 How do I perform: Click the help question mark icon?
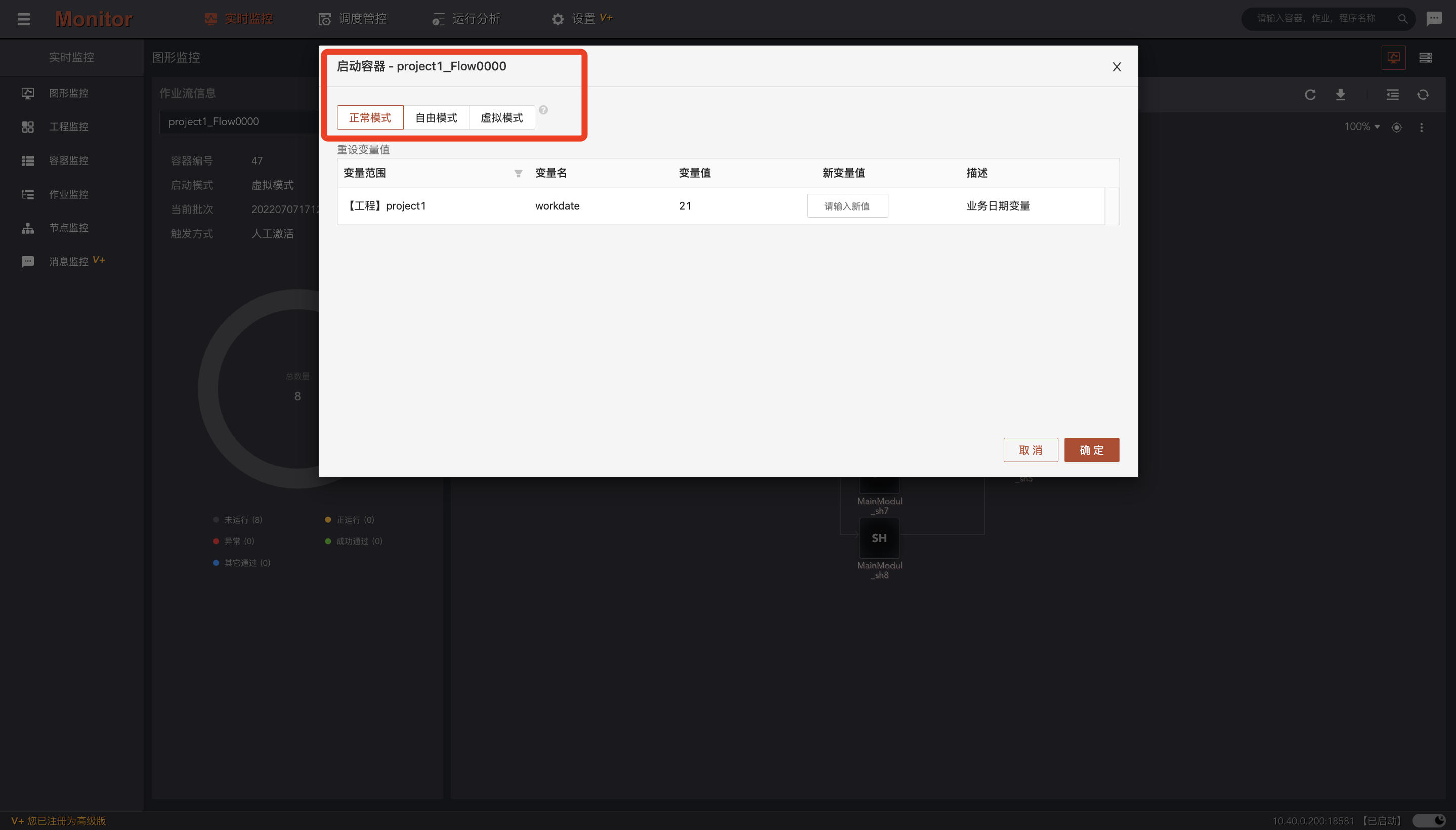tap(543, 110)
